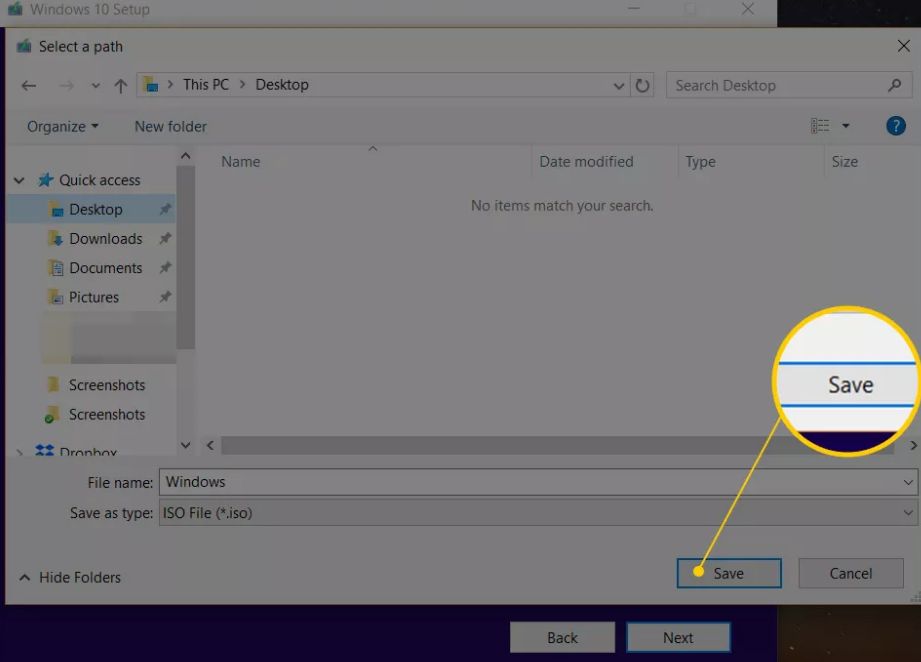Click the Back navigation arrow
This screenshot has height=662, width=921.
[x=28, y=86]
